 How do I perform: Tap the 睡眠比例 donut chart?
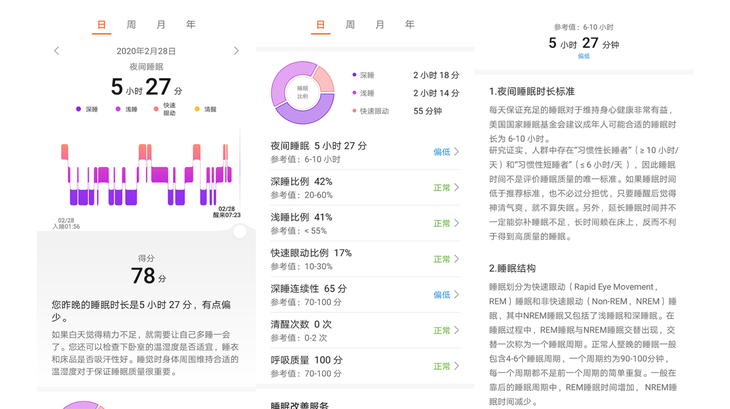click(302, 93)
